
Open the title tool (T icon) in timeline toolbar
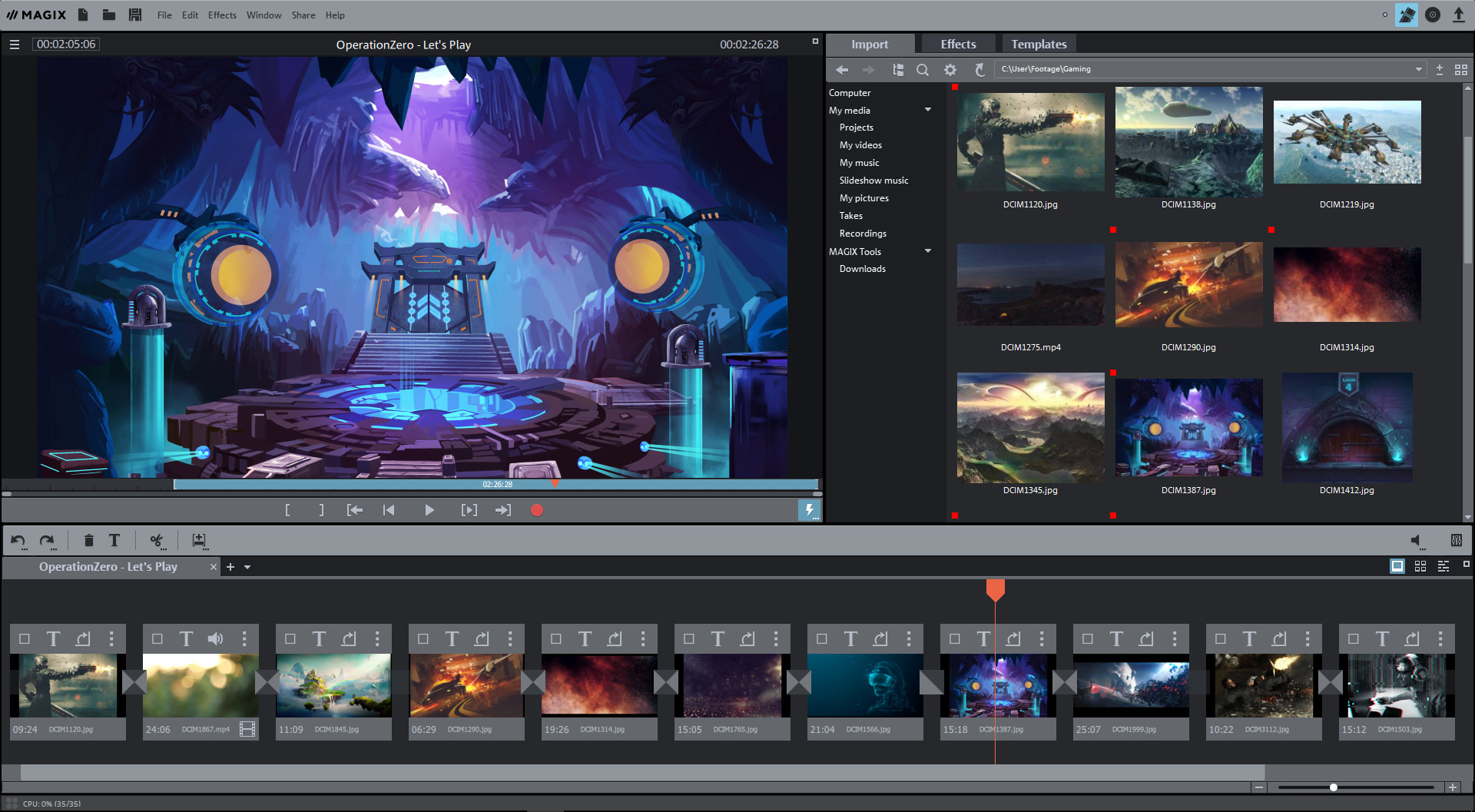tap(114, 541)
